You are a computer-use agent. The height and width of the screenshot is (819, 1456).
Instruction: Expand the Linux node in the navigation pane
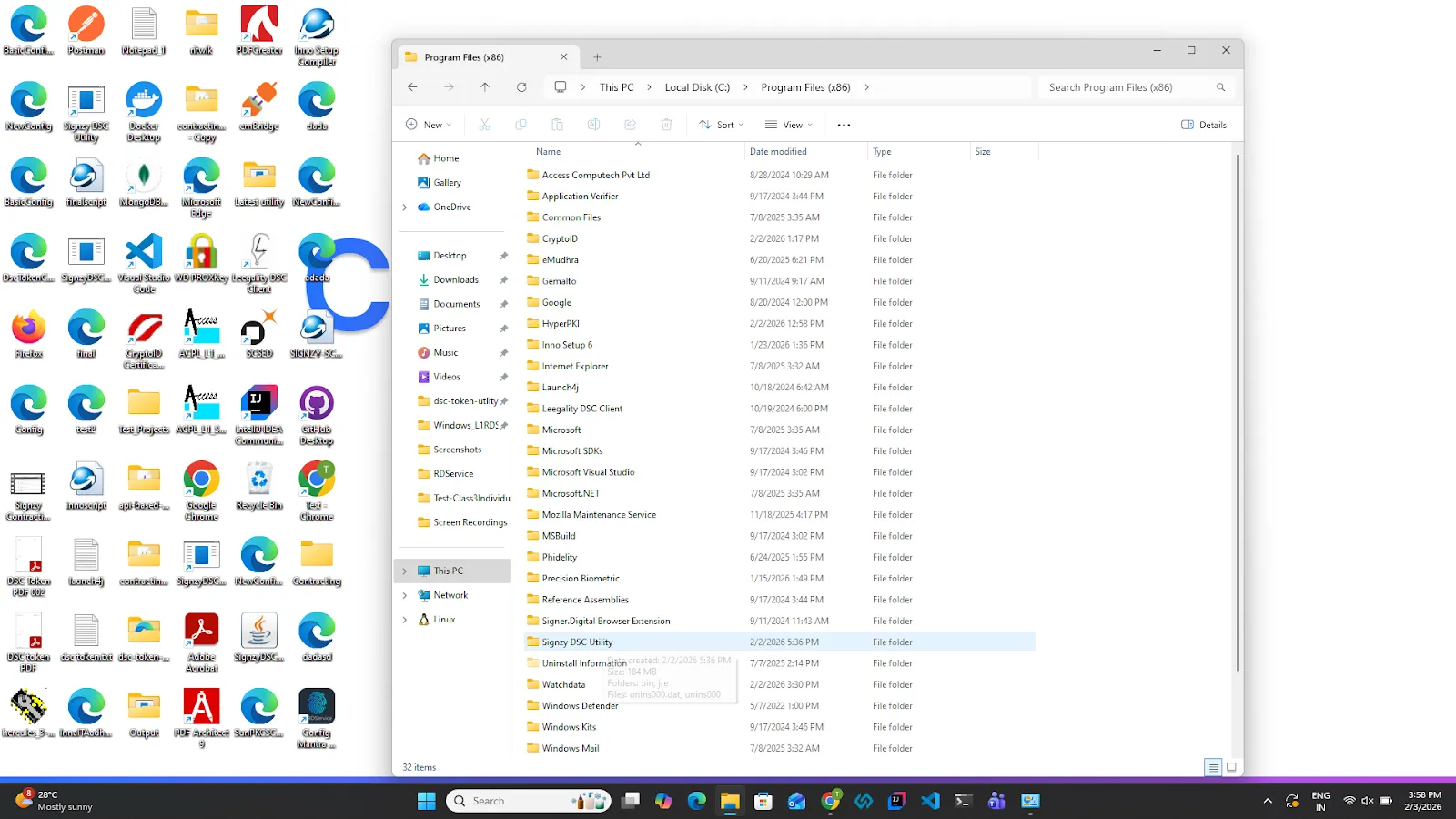pos(405,620)
